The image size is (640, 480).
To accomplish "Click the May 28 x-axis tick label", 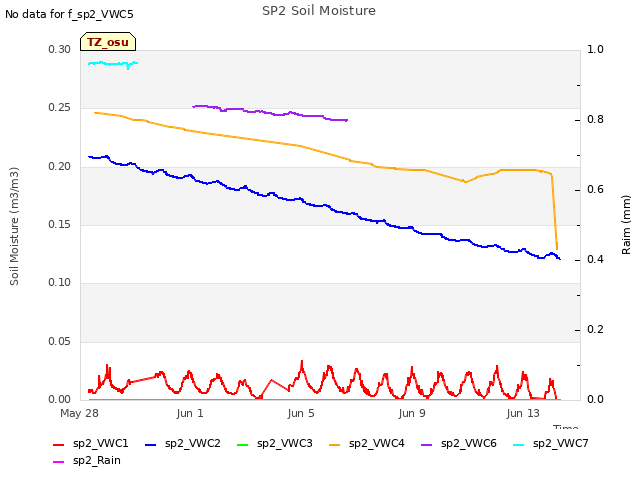I will point(80,413).
